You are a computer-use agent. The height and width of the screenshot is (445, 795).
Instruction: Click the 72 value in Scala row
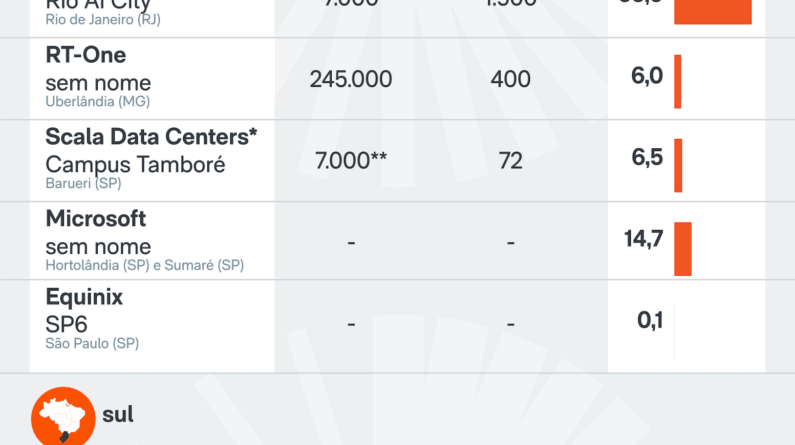(x=511, y=161)
